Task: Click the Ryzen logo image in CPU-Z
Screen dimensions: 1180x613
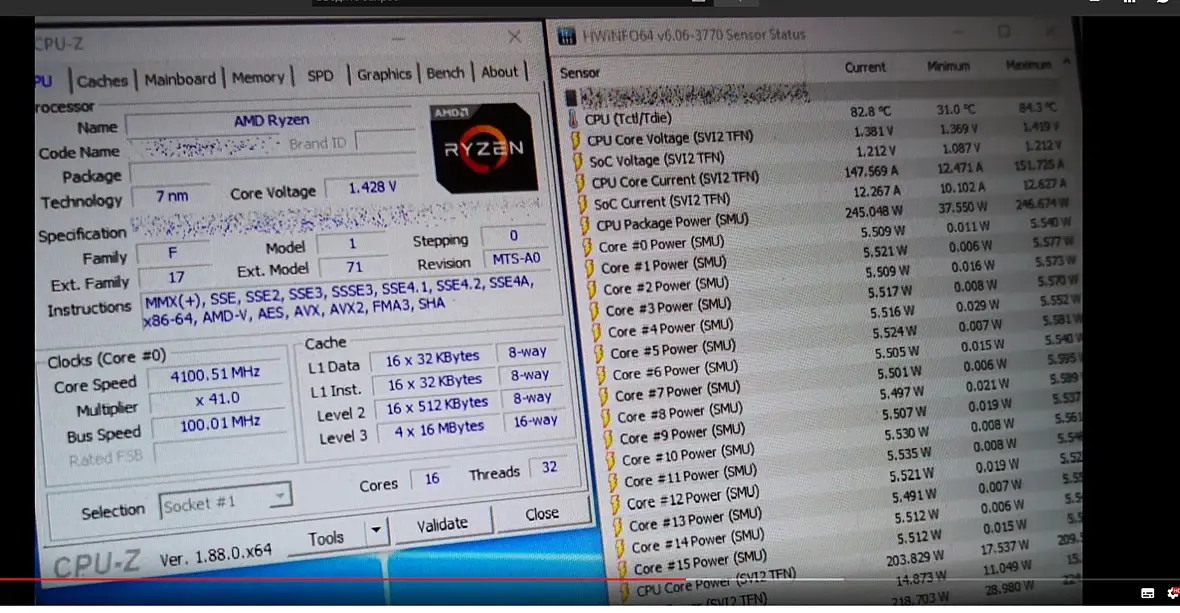Action: coord(484,148)
